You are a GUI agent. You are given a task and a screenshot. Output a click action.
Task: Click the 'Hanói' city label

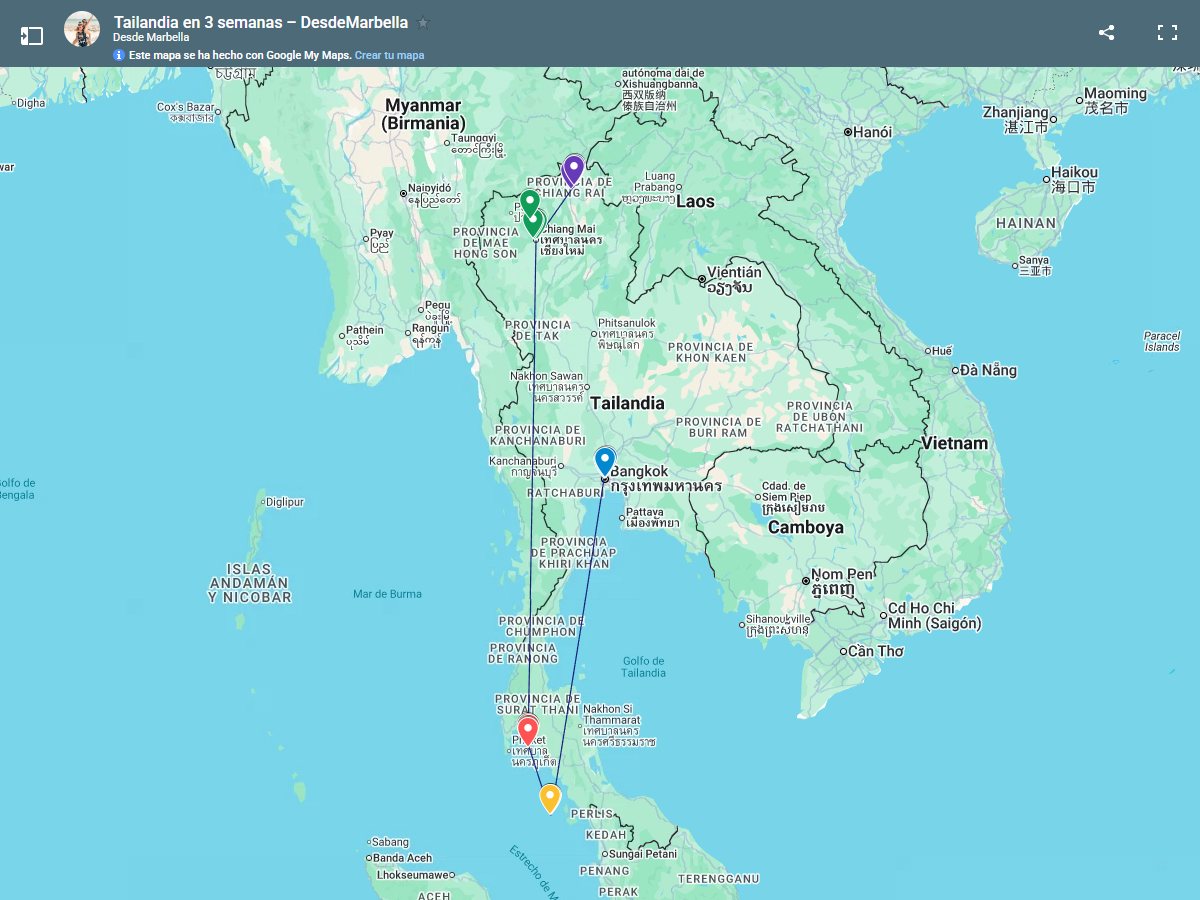click(872, 132)
